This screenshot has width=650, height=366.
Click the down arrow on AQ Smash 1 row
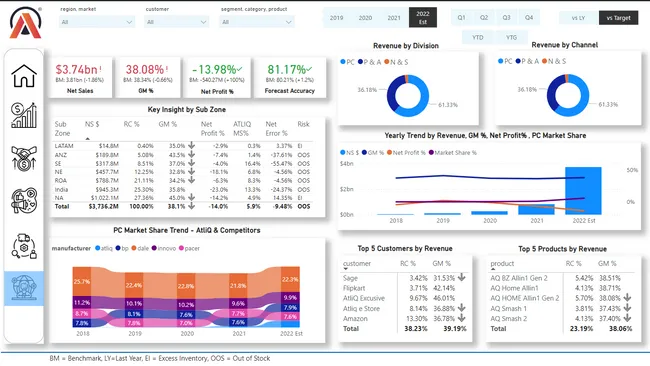[627, 308]
